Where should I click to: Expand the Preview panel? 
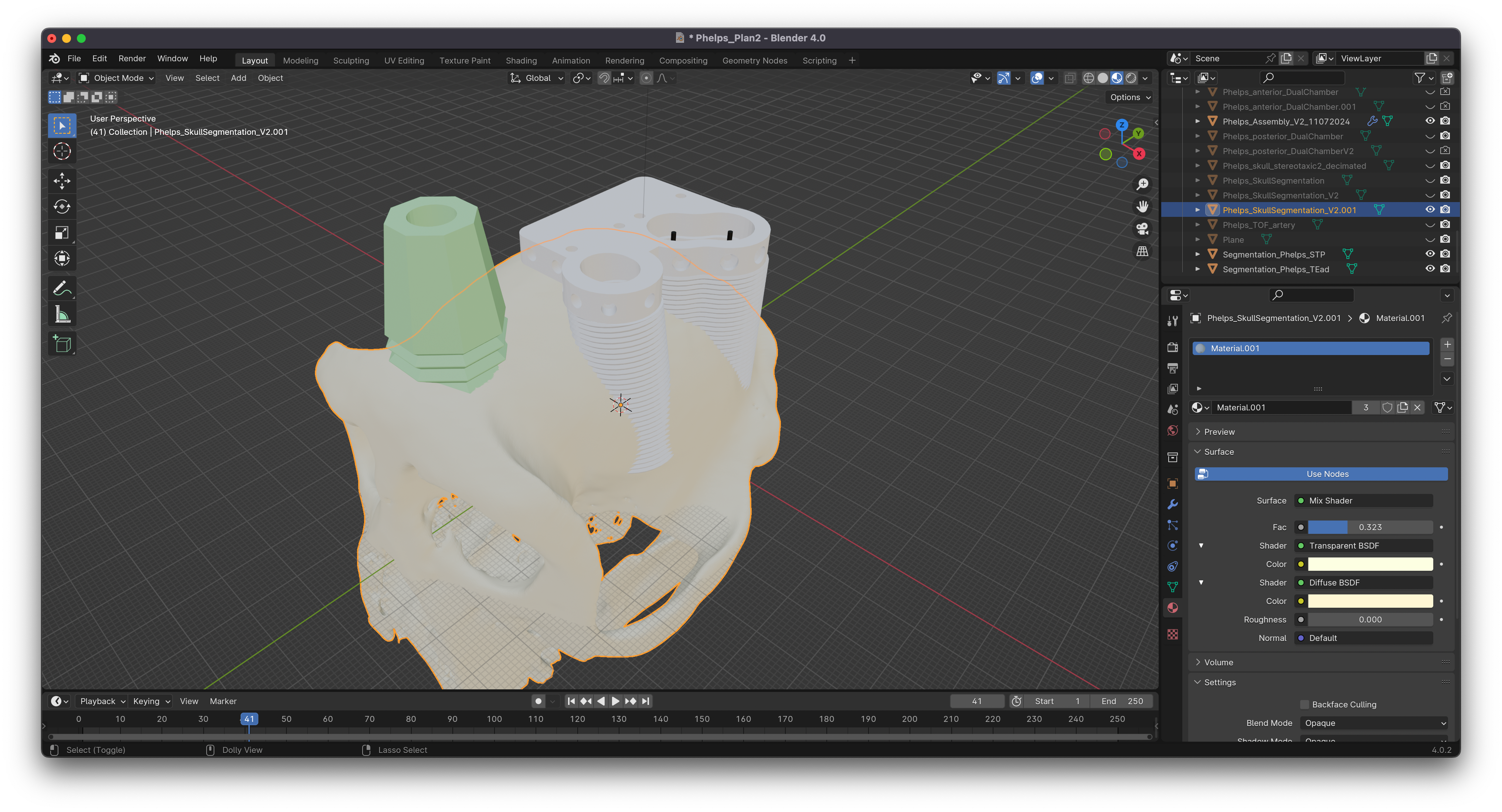[1219, 432]
